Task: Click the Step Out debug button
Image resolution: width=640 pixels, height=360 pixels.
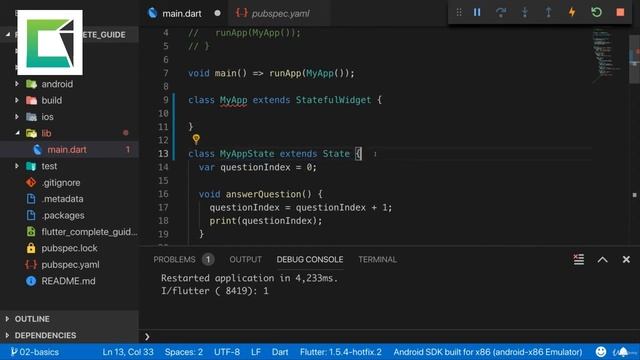Action: coord(549,12)
